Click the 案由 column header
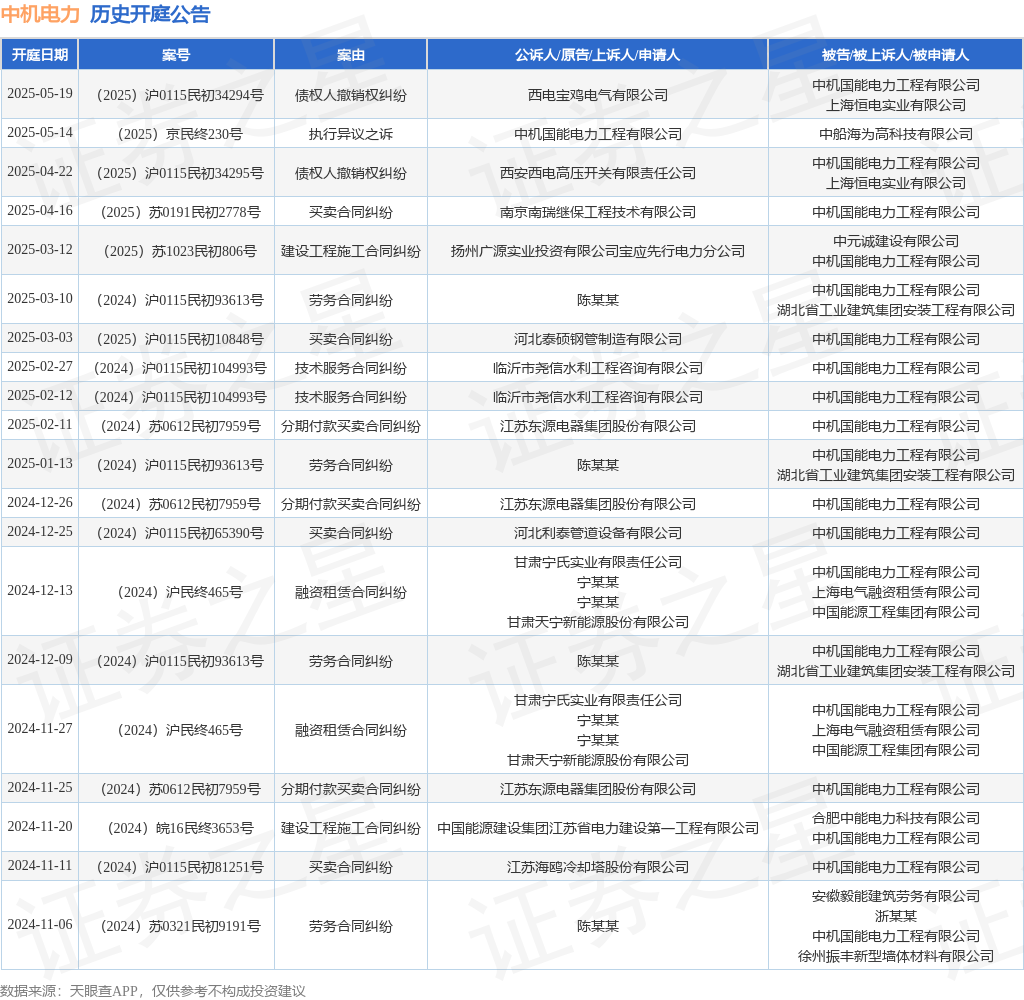Screen dimensions: 1024x1000 (351, 55)
